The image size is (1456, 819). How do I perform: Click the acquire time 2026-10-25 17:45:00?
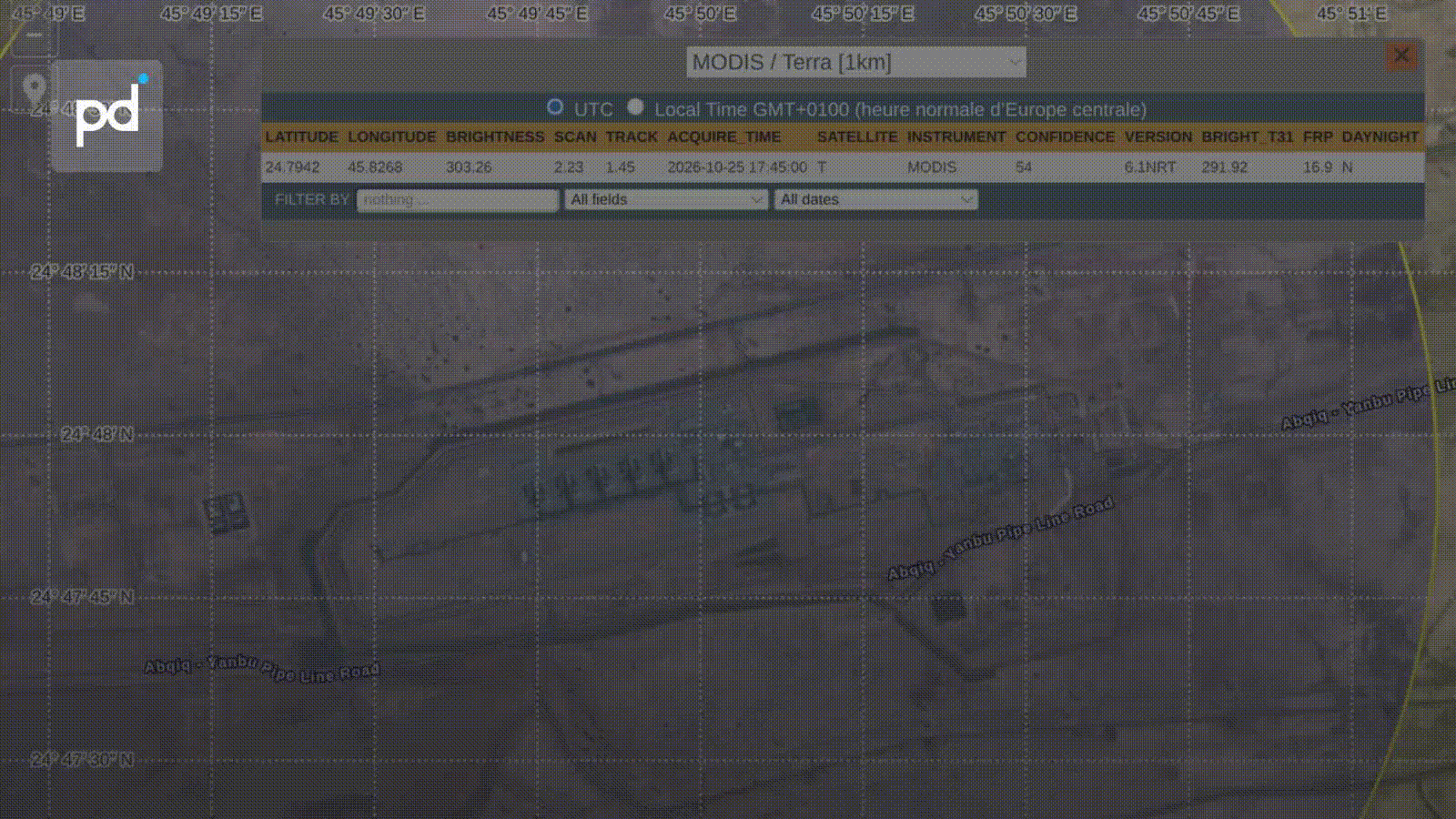[737, 167]
